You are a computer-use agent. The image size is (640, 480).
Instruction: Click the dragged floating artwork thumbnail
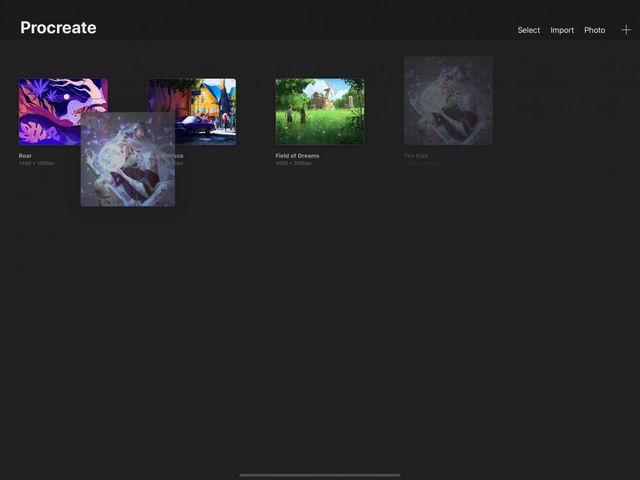128,159
